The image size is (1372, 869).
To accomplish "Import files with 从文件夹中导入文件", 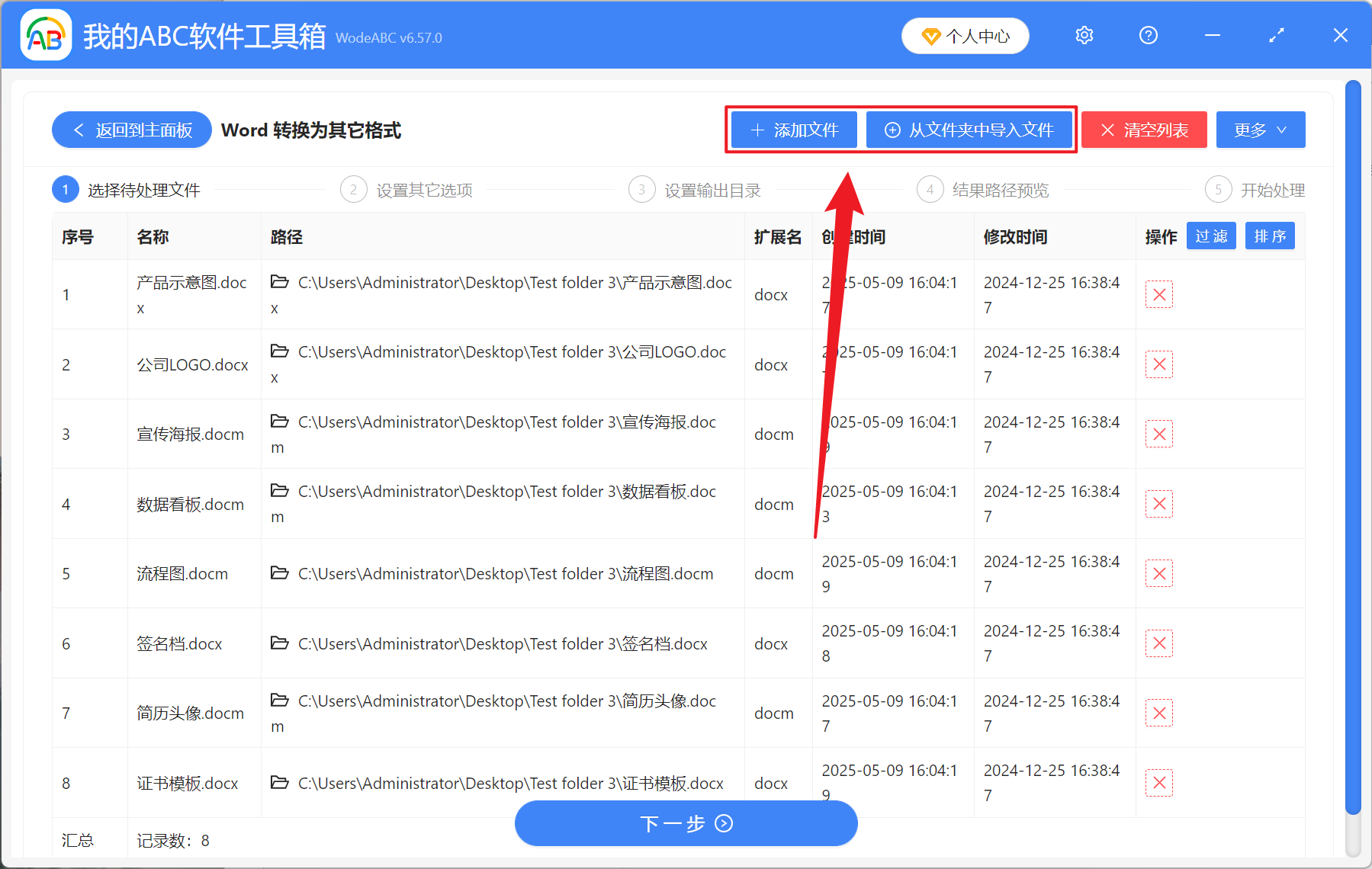I will click(x=969, y=130).
